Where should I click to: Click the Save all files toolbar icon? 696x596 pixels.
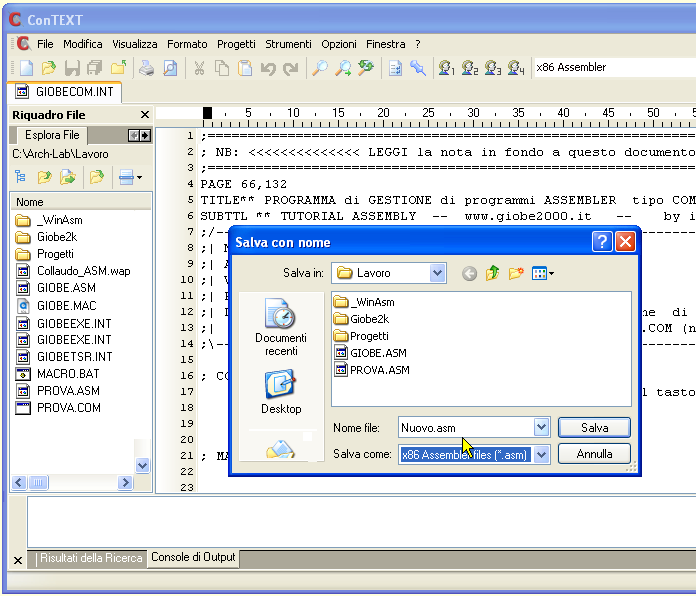[95, 68]
